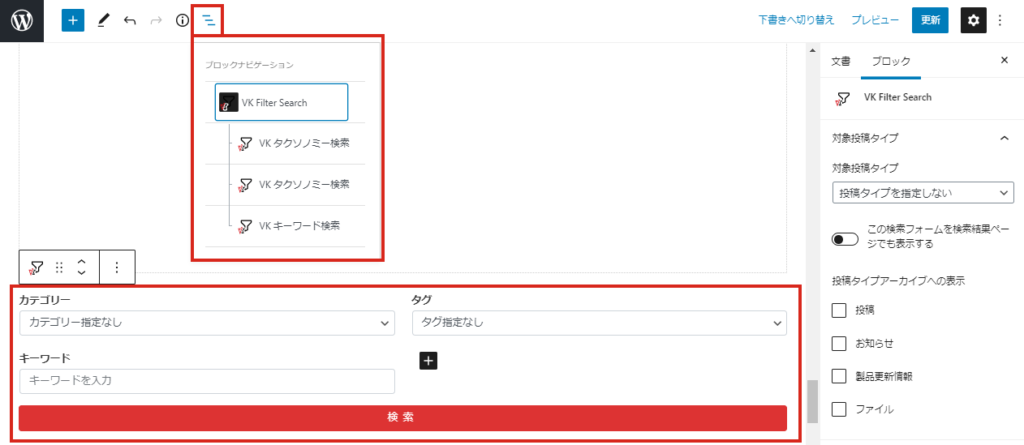Switch to ブロック tab

[891, 61]
